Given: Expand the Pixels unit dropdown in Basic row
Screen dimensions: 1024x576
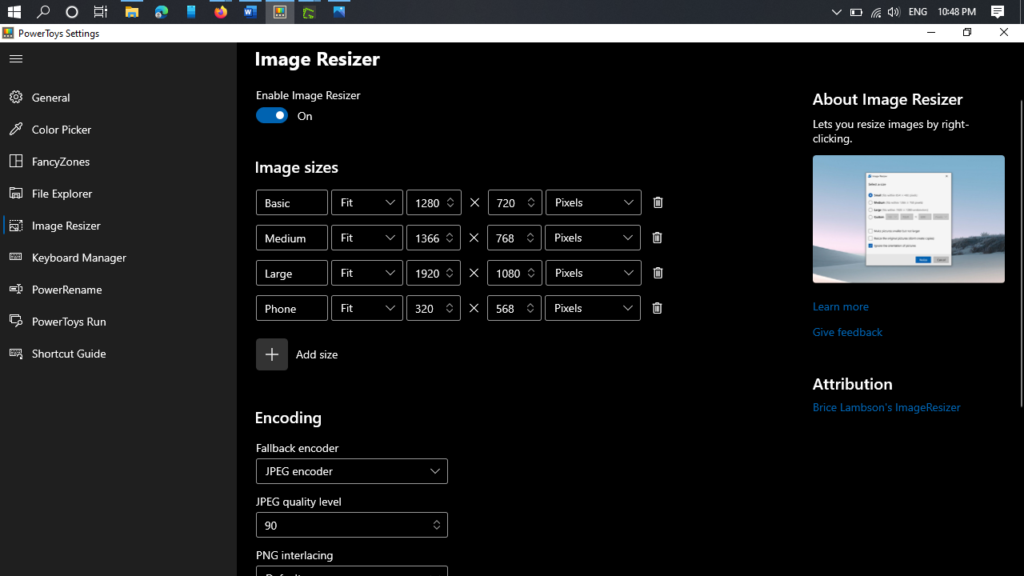Looking at the screenshot, I should (593, 202).
